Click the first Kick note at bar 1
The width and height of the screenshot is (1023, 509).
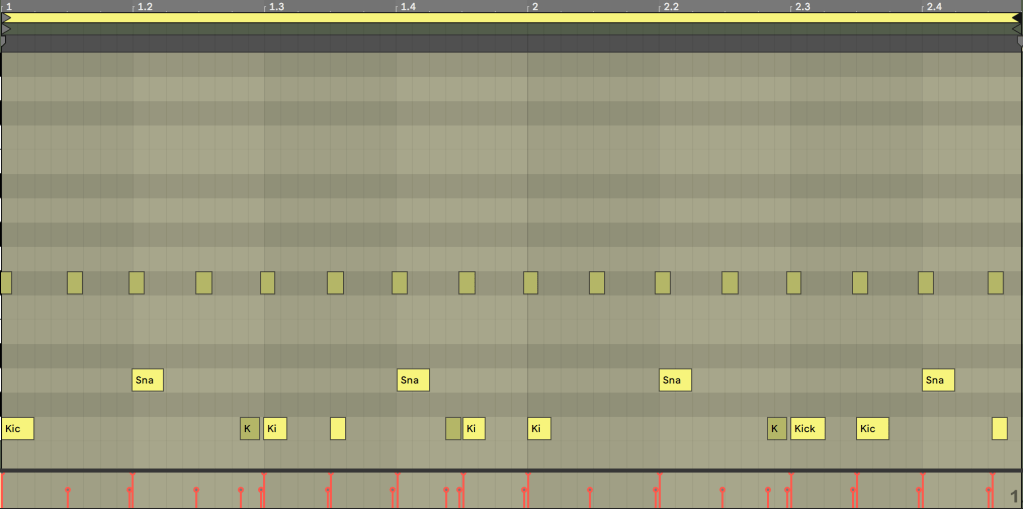coord(17,429)
